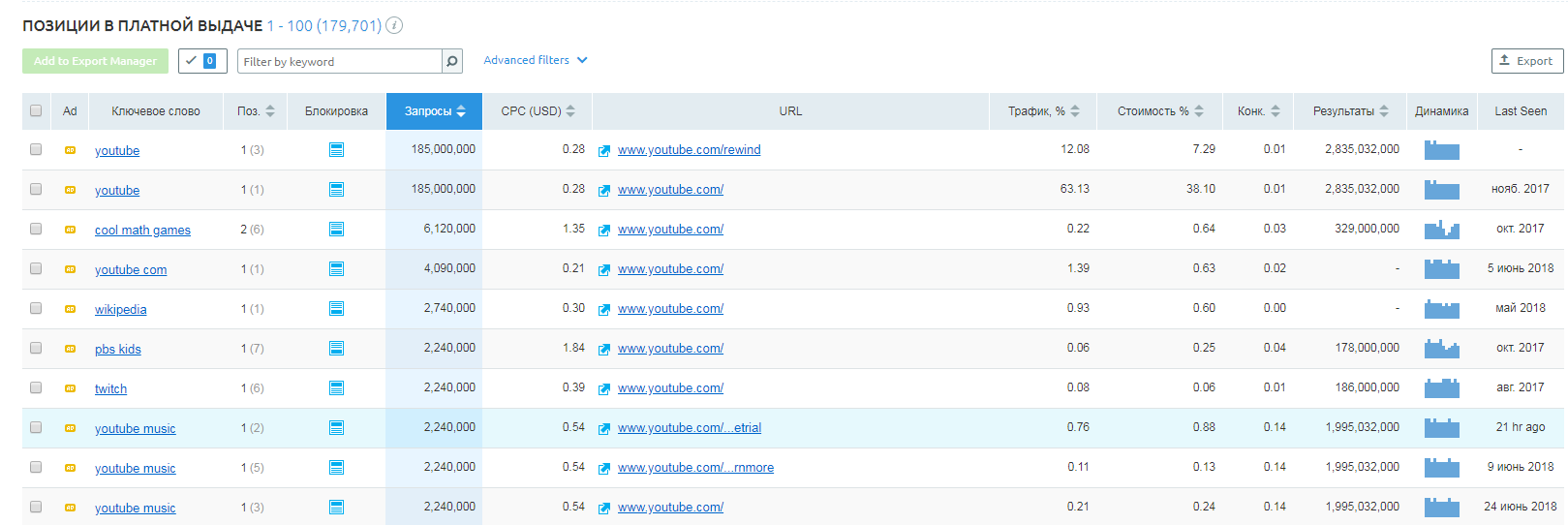Check the box for the cool math games row
The height and width of the screenshot is (525, 1568).
(x=36, y=229)
